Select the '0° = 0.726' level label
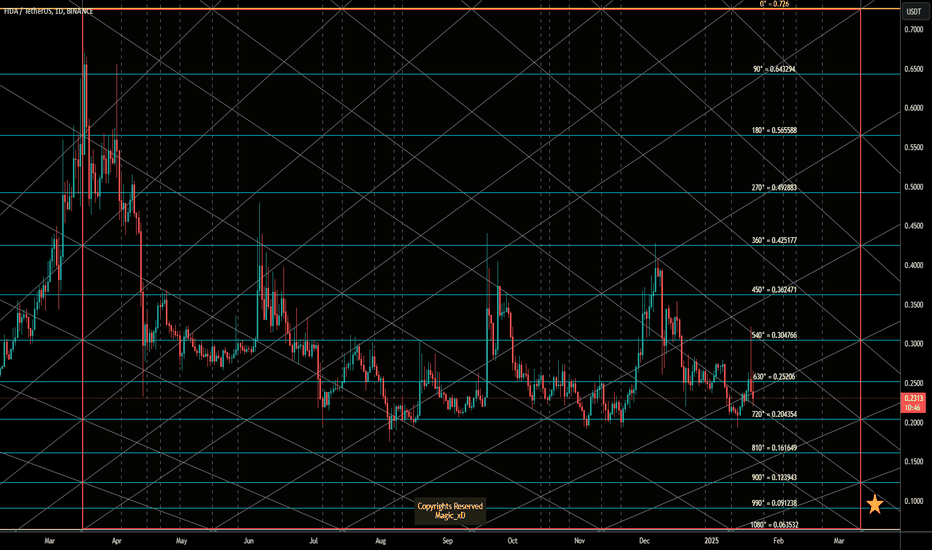 pos(774,4)
